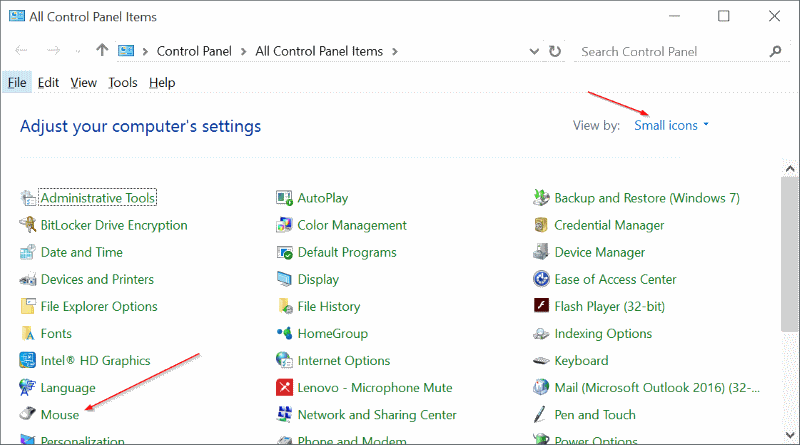Image resolution: width=800 pixels, height=445 pixels.
Task: Click the Control Panel breadcrumb
Action: coord(194,52)
